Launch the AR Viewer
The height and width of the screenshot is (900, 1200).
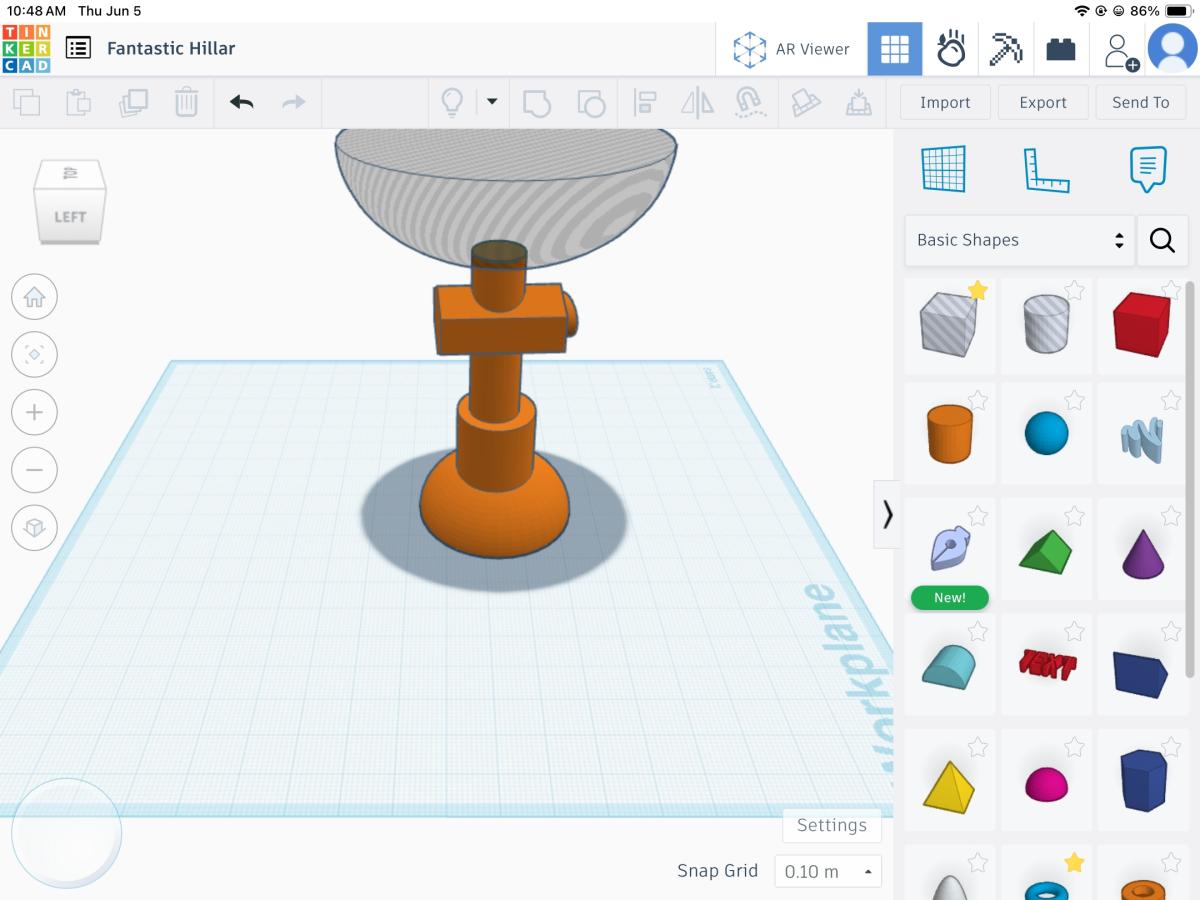[791, 49]
